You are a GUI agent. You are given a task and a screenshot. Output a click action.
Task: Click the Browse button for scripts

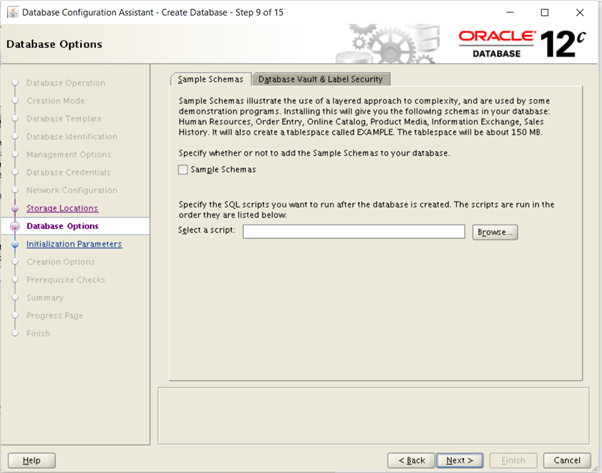pos(494,232)
